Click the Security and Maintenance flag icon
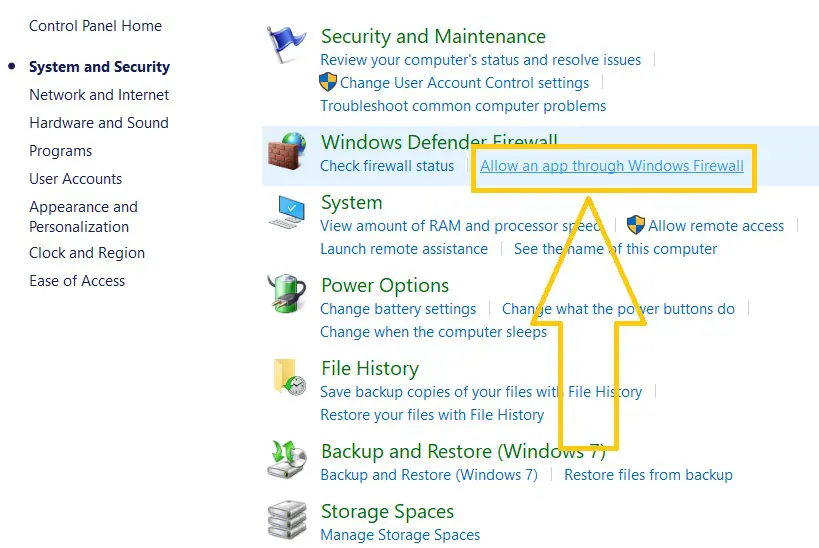The image size is (819, 548). [286, 45]
